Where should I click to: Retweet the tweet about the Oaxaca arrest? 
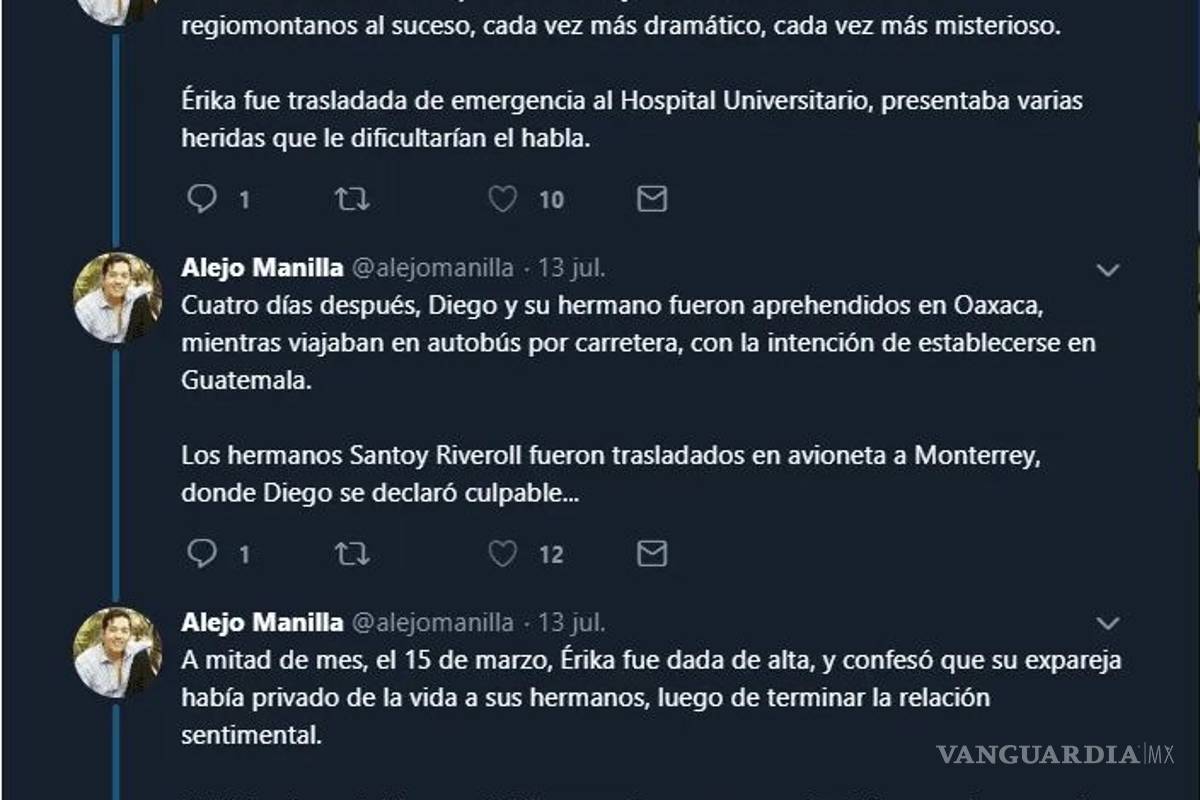pyautogui.click(x=351, y=553)
